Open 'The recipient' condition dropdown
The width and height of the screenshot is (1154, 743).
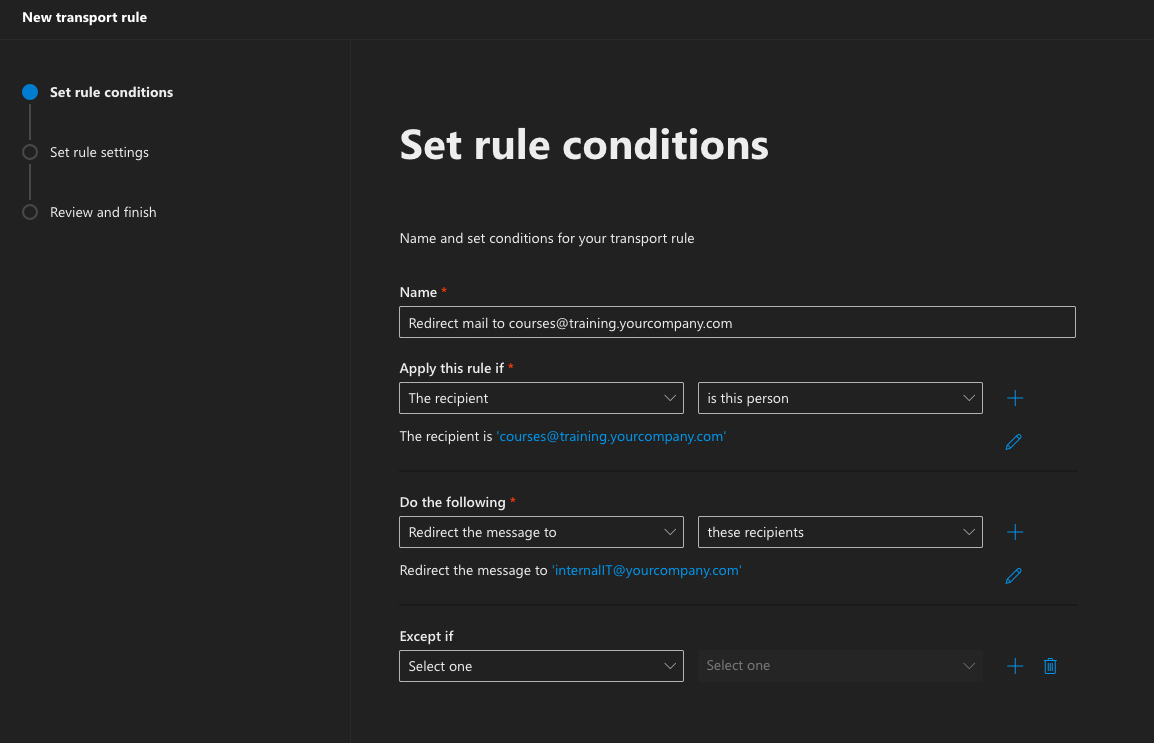(541, 398)
